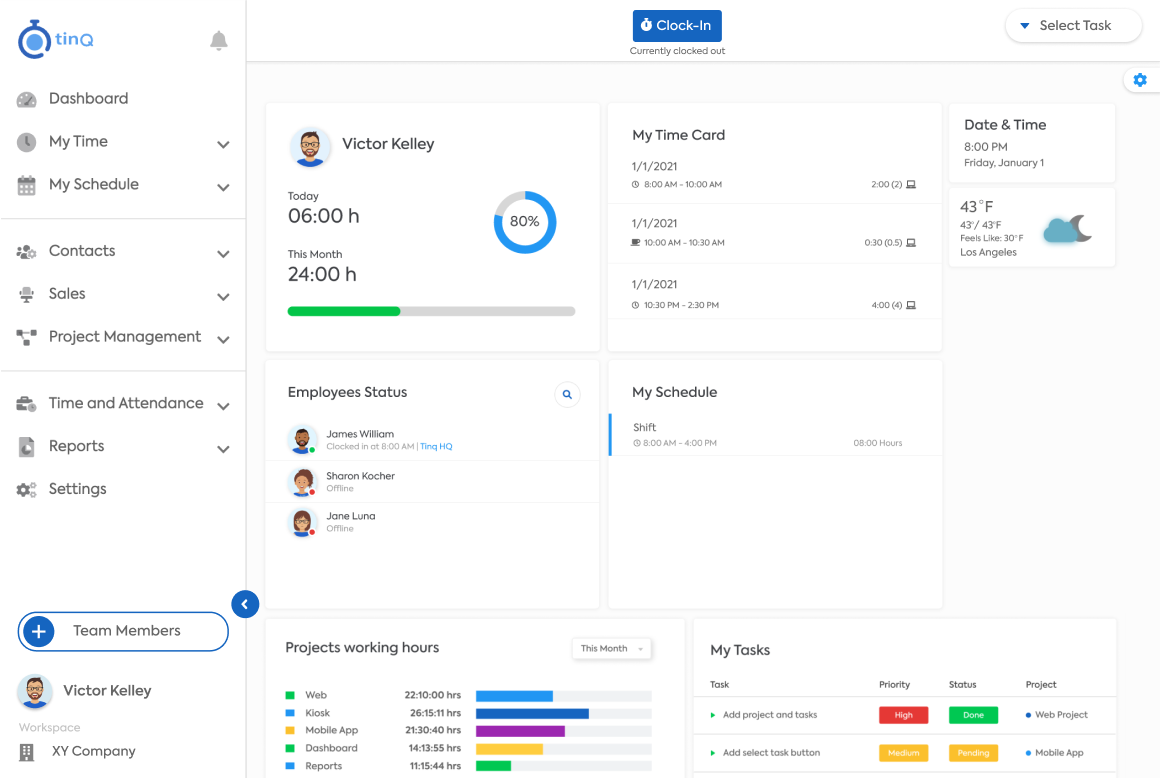Click the green monthly hours progress bar
This screenshot has width=1160, height=778.
click(344, 311)
